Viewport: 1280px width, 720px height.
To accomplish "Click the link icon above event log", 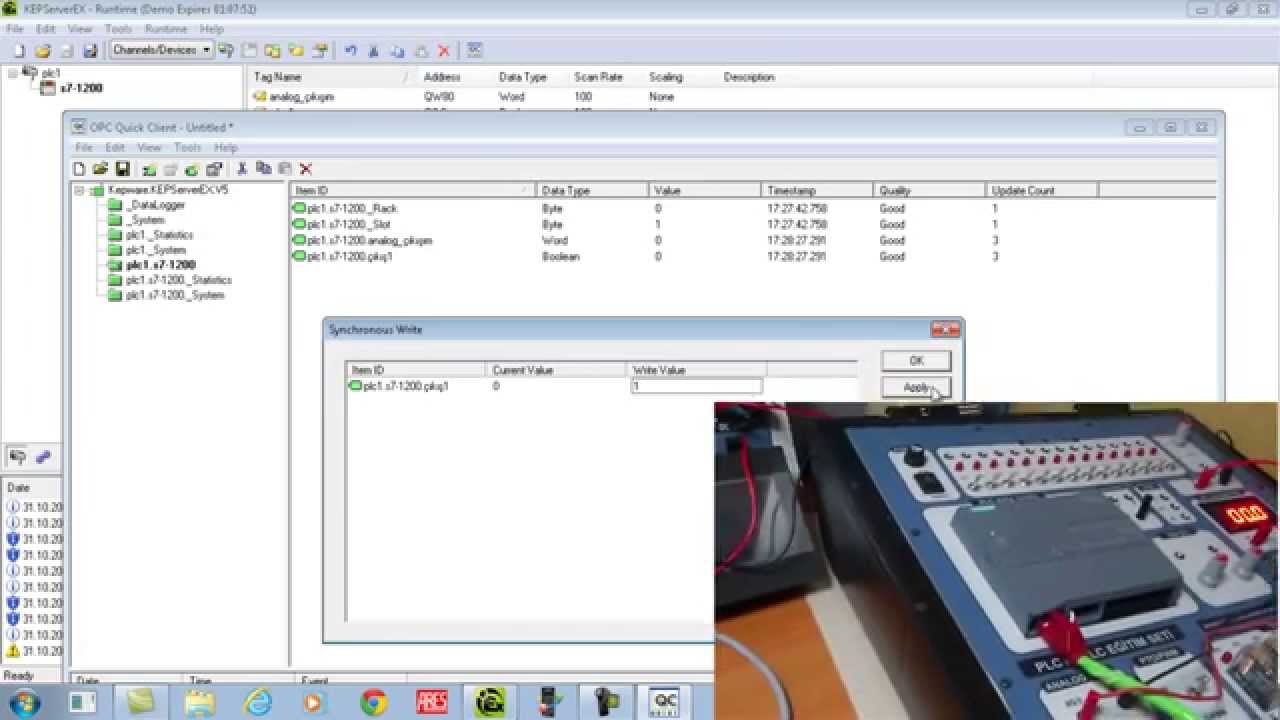I will point(42,456).
